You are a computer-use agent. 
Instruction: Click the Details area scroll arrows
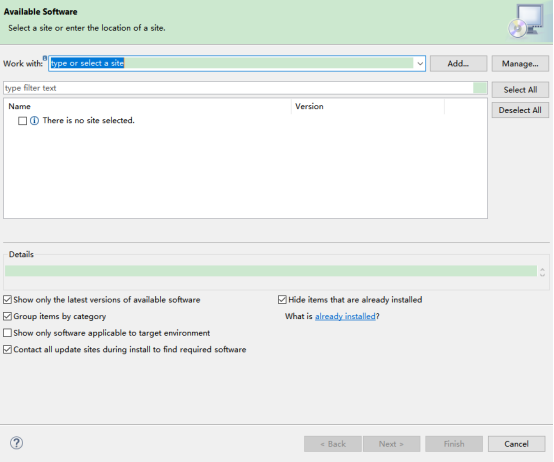(542, 272)
